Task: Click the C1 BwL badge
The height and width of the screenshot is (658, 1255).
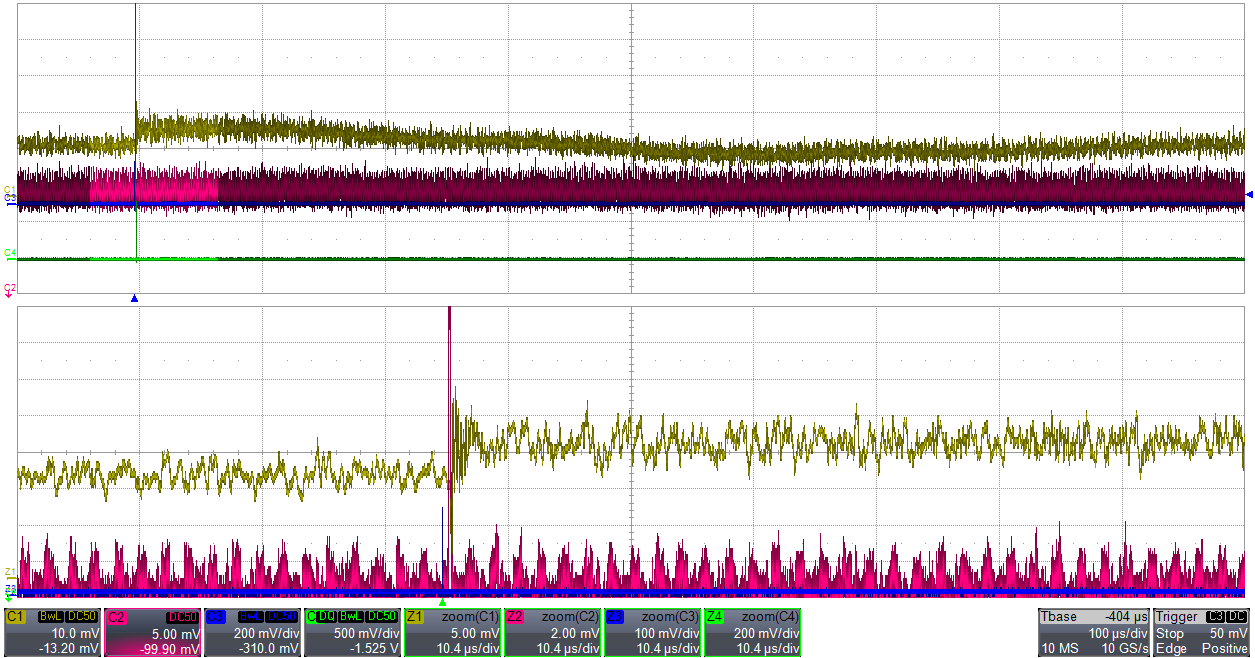Action: coord(50,617)
